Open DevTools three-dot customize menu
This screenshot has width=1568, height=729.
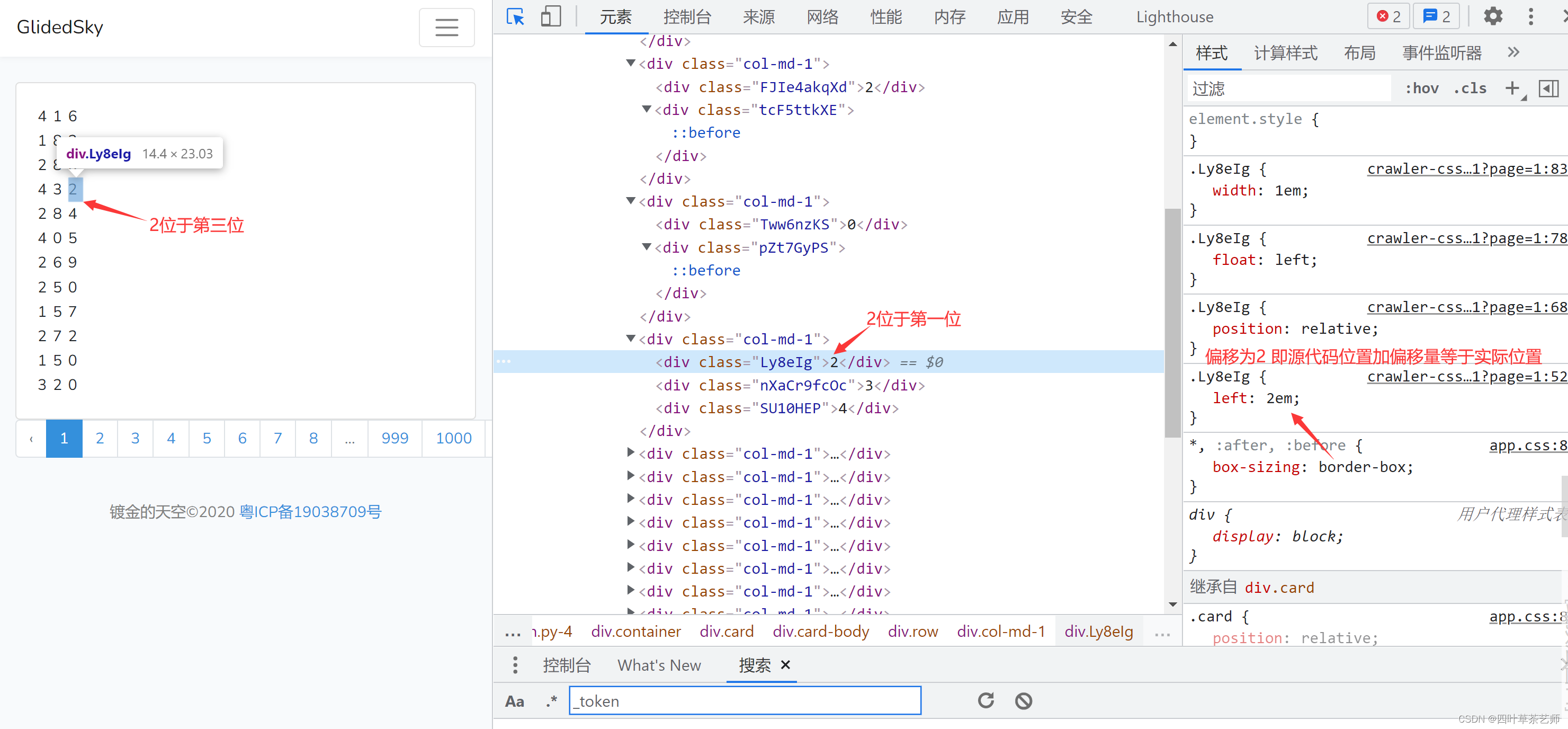coord(1531,16)
